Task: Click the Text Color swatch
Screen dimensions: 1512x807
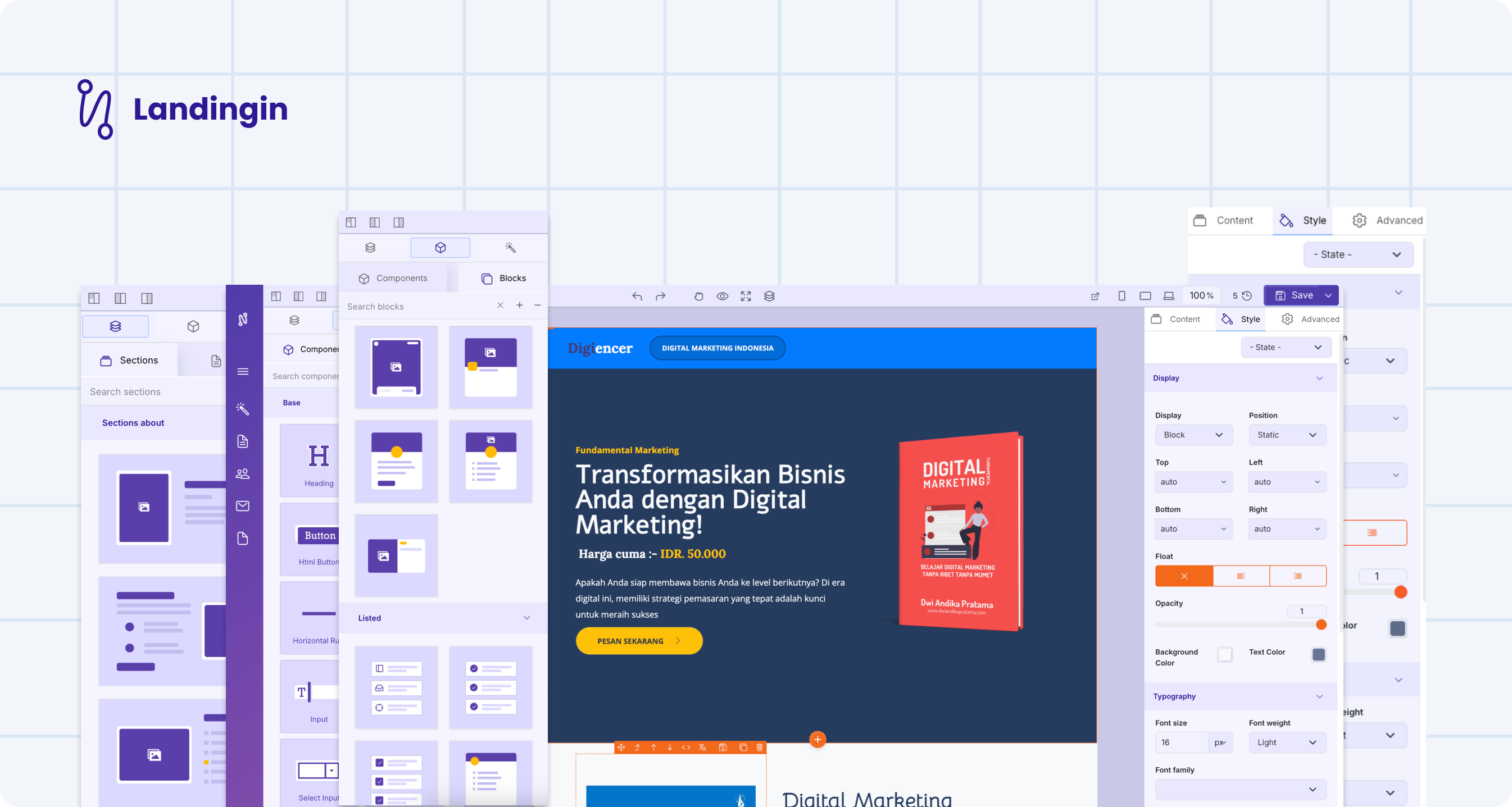Action: 1318,654
